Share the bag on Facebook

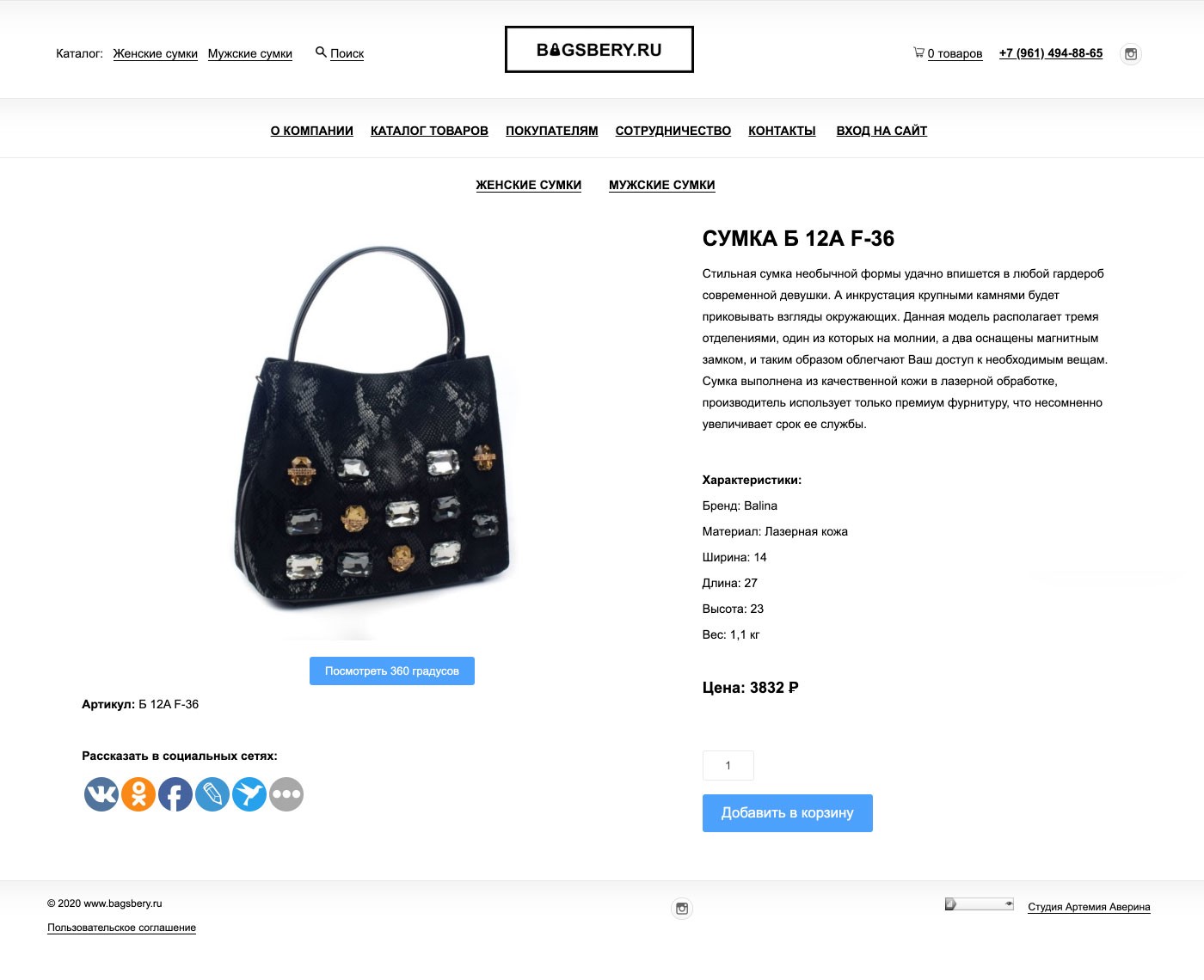(175, 794)
